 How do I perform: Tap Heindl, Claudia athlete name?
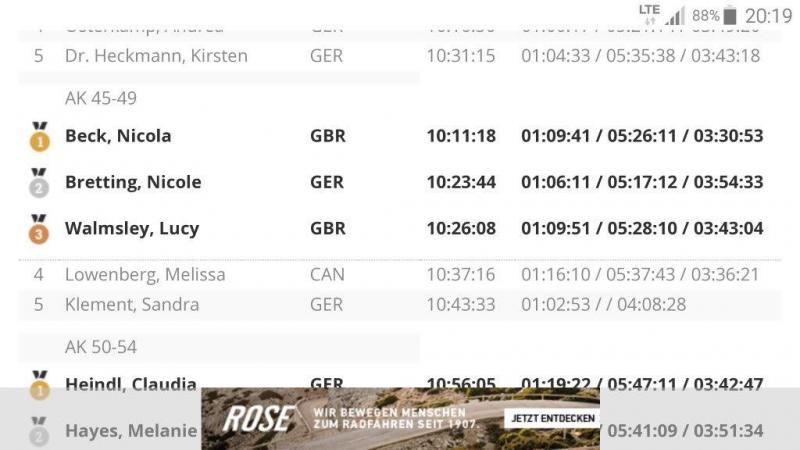tap(131, 384)
